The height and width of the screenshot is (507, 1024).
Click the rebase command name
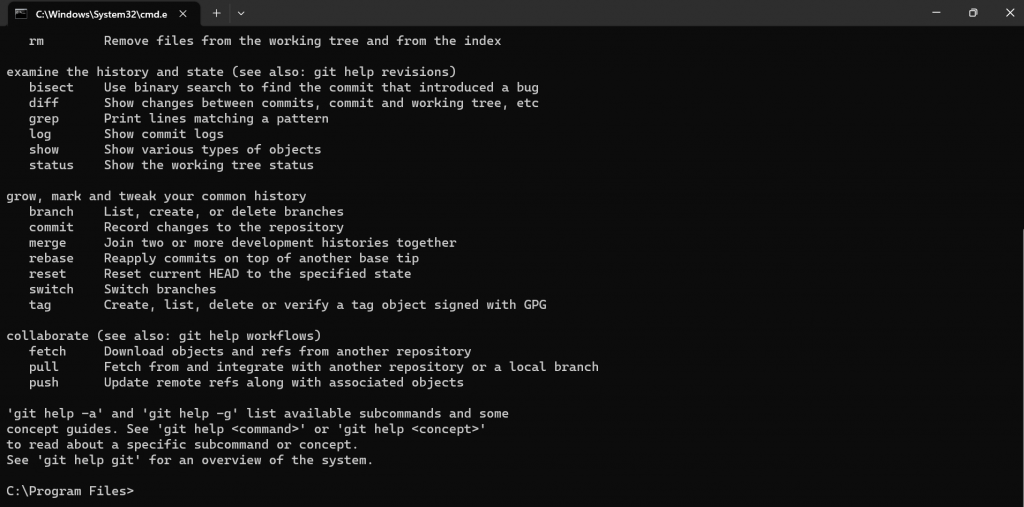tap(51, 258)
